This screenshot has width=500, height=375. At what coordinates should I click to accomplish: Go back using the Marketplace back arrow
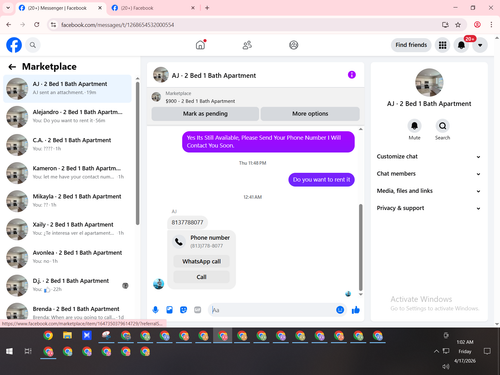click(x=12, y=67)
